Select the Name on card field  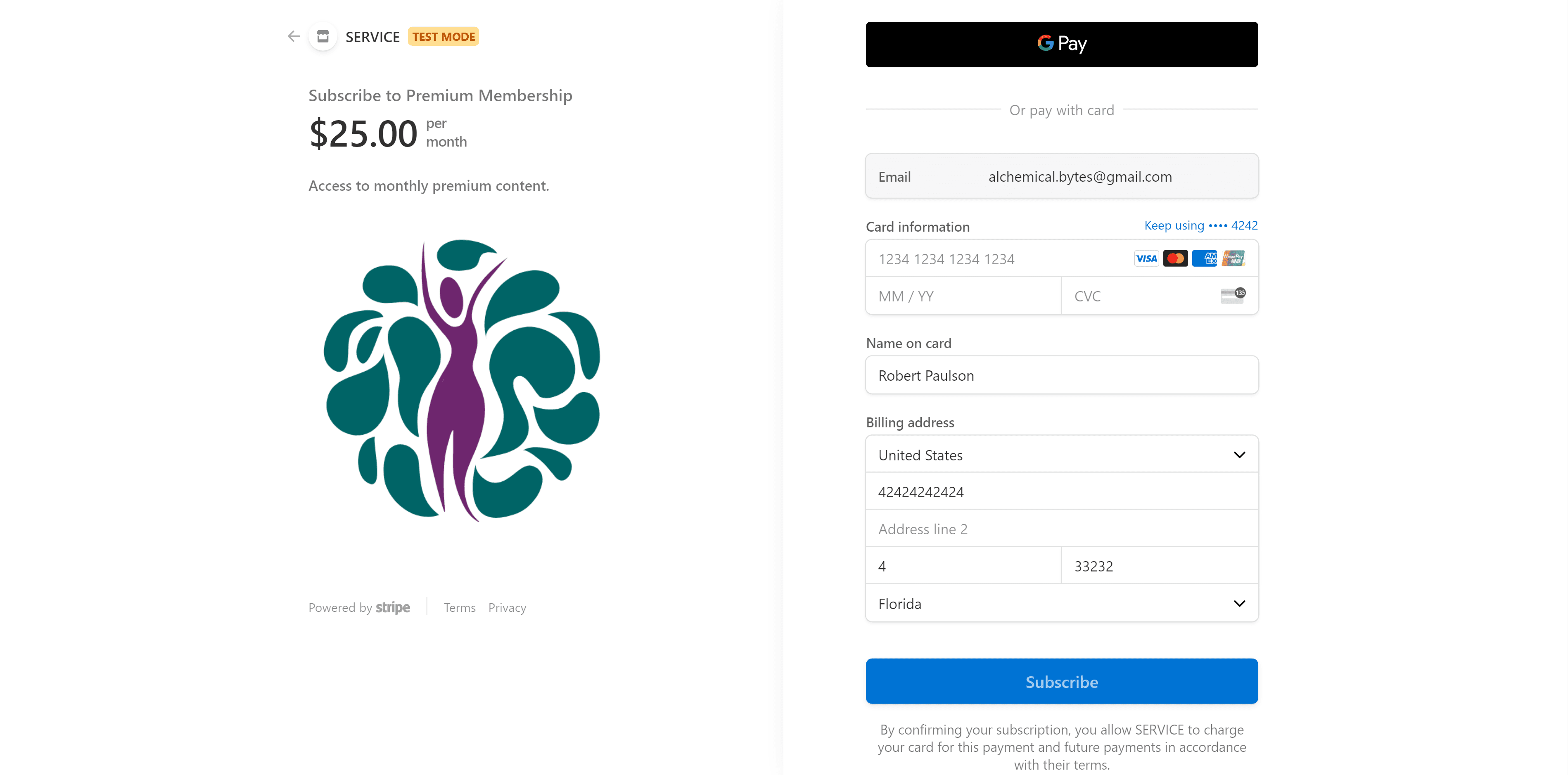coord(1061,375)
